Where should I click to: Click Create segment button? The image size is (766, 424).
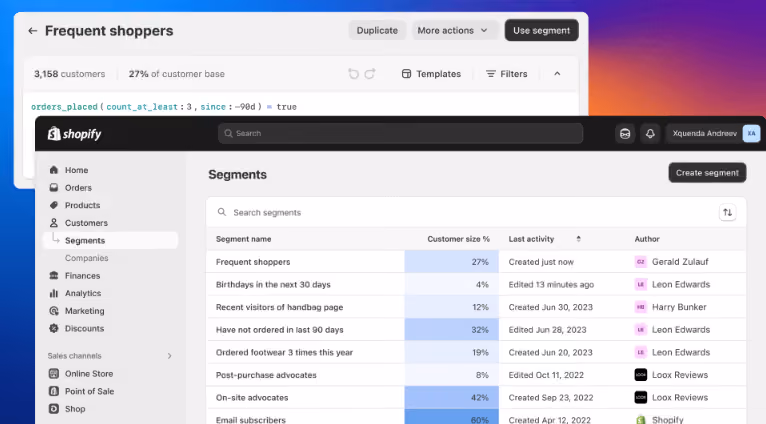click(707, 173)
